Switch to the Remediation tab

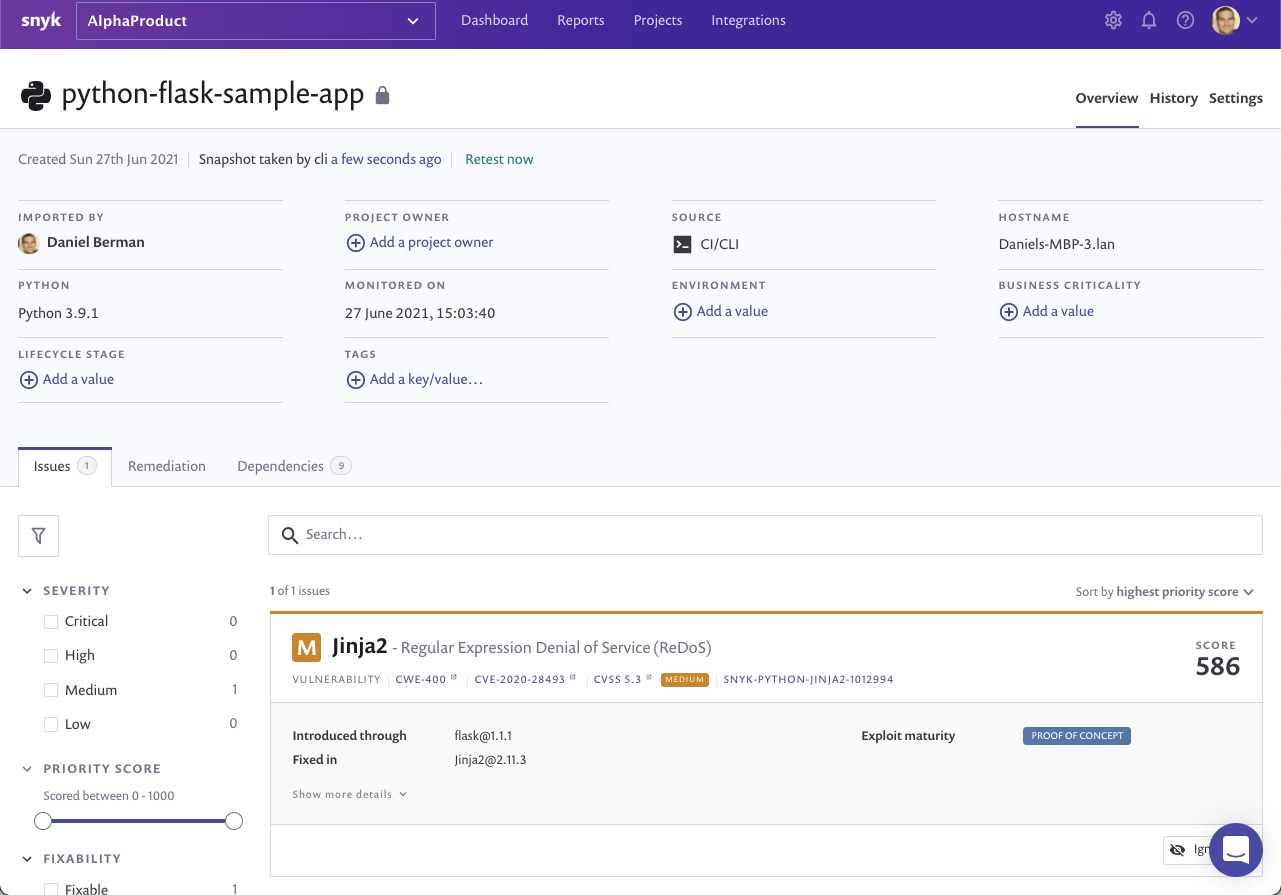coord(167,466)
